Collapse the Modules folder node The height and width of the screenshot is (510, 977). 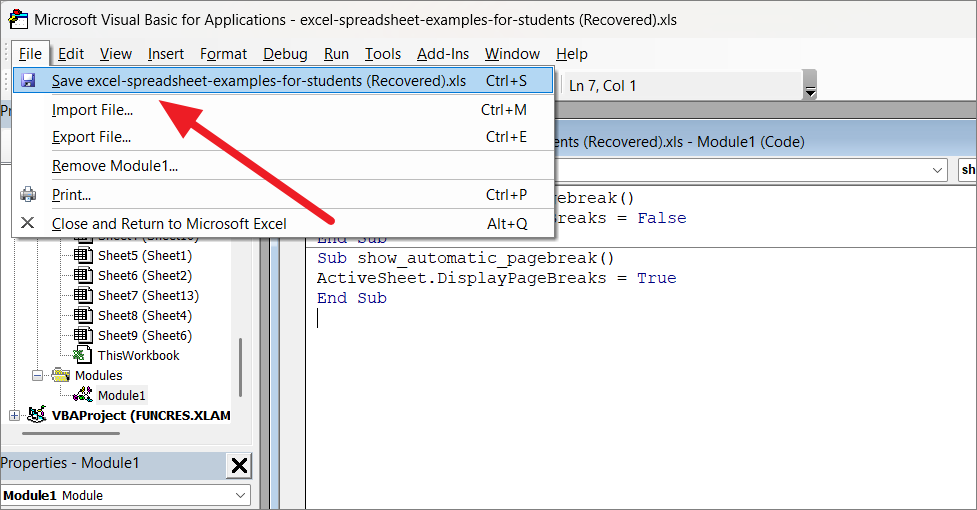click(x=37, y=375)
